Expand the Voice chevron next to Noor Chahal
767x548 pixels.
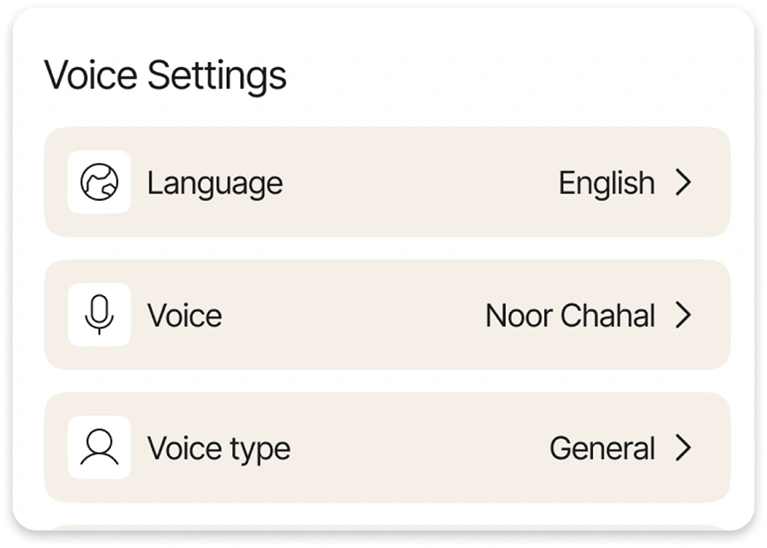point(683,316)
